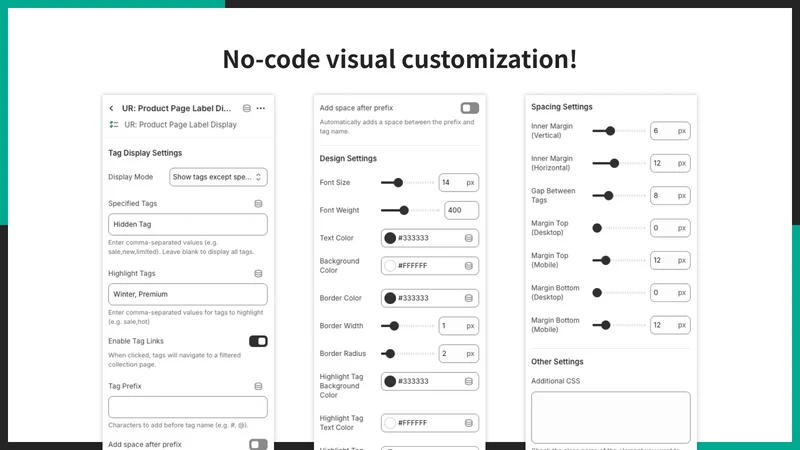800x450 pixels.
Task: Adjust the Border Width slider
Action: point(408,326)
